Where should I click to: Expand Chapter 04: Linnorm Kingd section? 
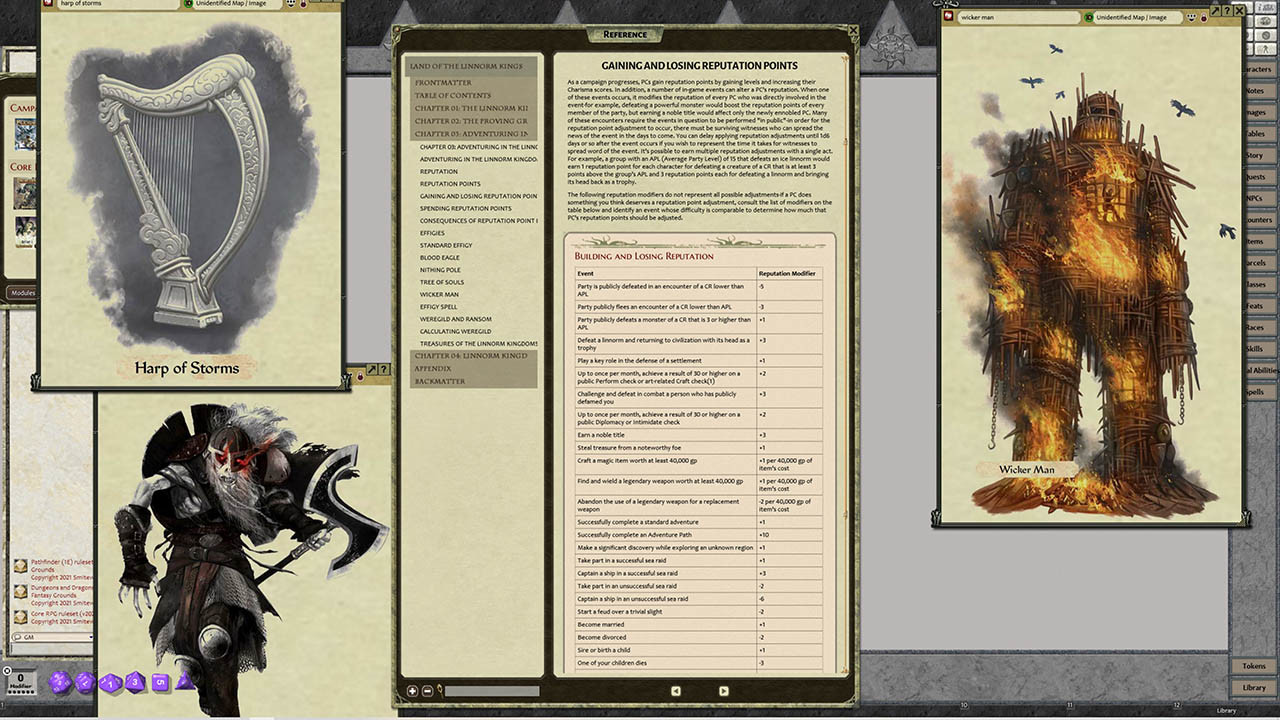(x=470, y=356)
